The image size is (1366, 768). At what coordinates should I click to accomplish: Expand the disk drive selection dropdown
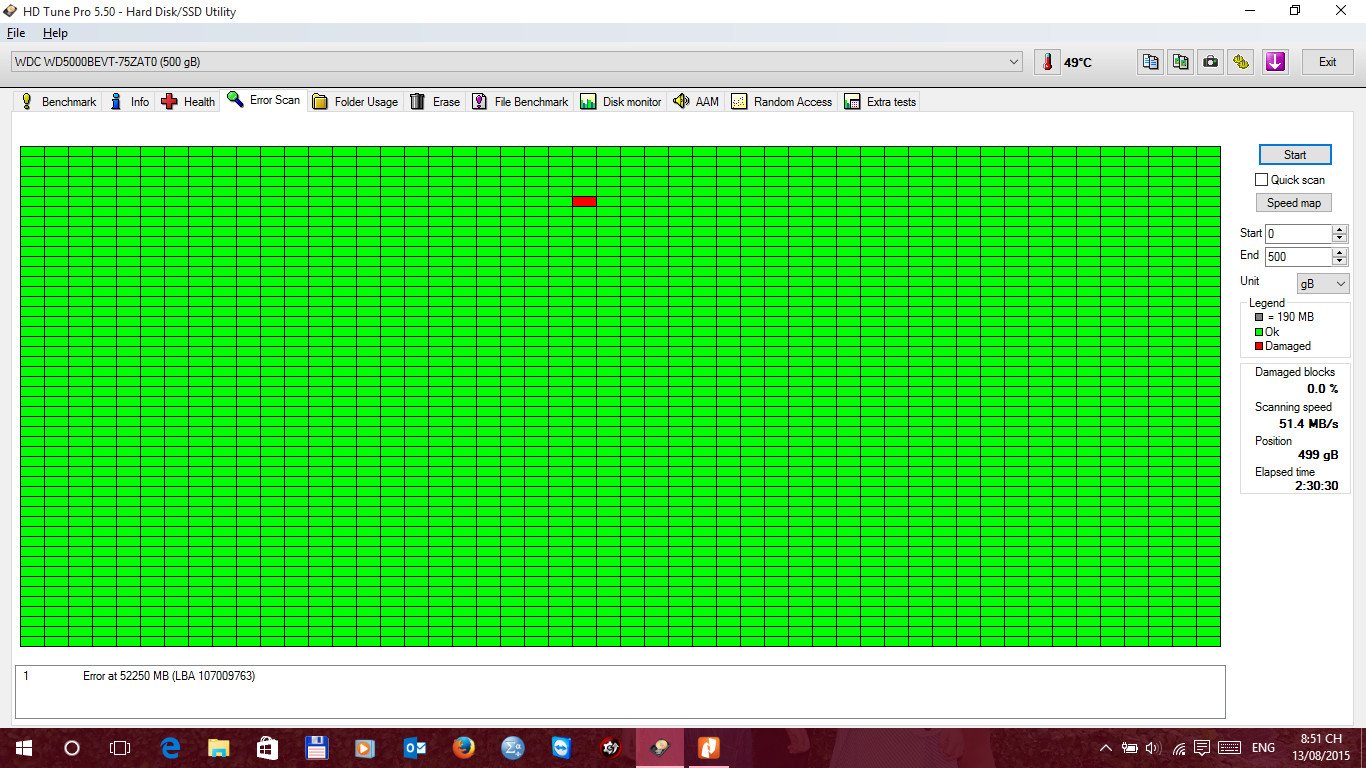pyautogui.click(x=1015, y=62)
